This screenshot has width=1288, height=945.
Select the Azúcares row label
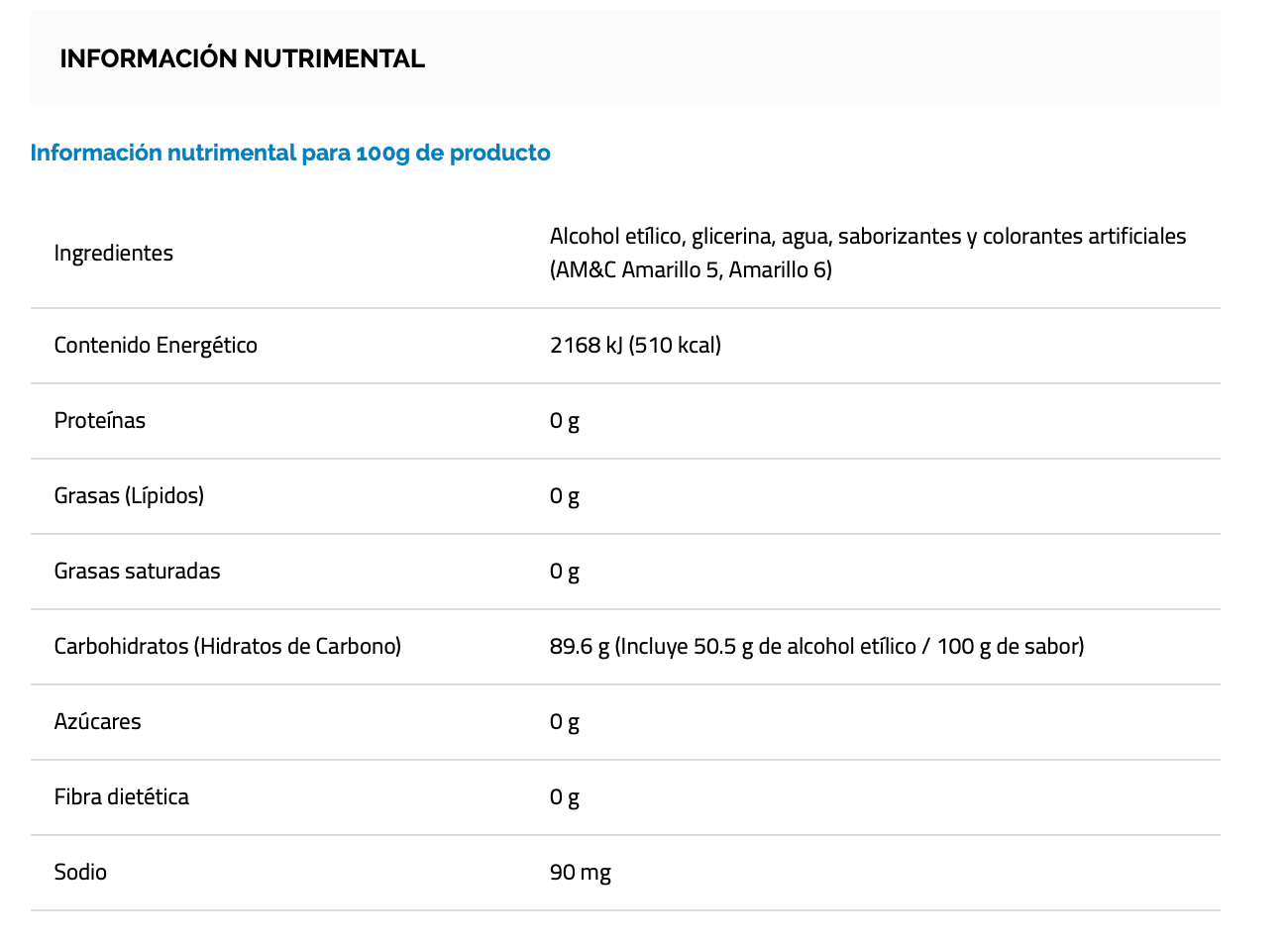[98, 722]
